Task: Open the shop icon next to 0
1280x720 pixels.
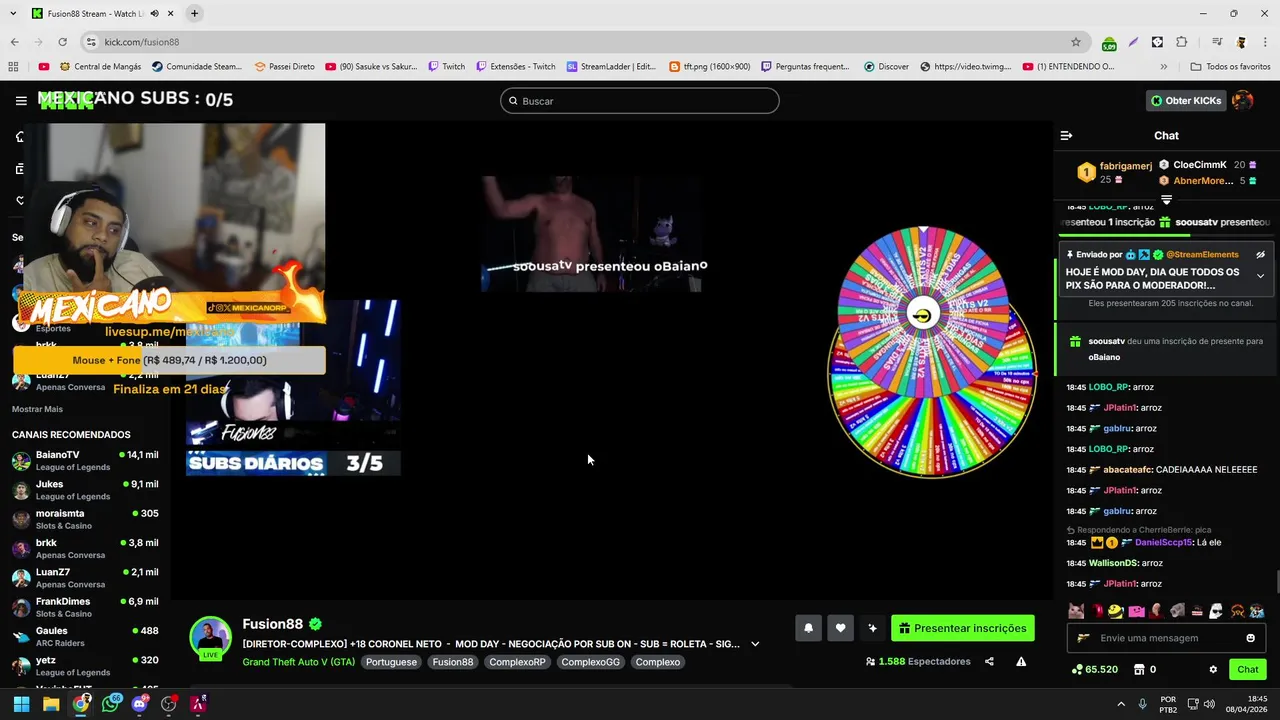Action: pos(1139,670)
